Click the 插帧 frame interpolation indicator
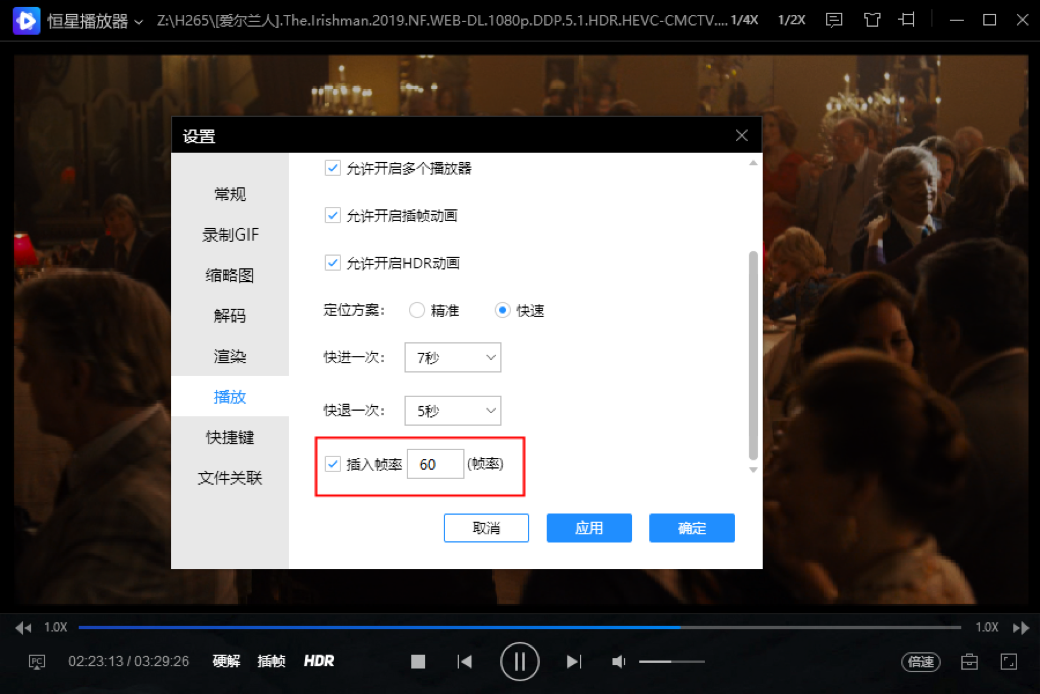The image size is (1040, 694). point(271,661)
